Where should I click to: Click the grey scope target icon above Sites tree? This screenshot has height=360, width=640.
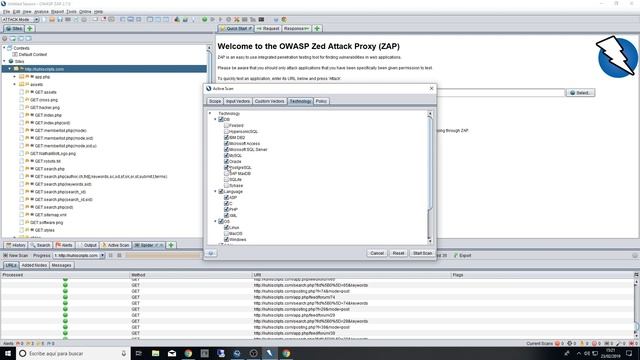[x=5, y=39]
